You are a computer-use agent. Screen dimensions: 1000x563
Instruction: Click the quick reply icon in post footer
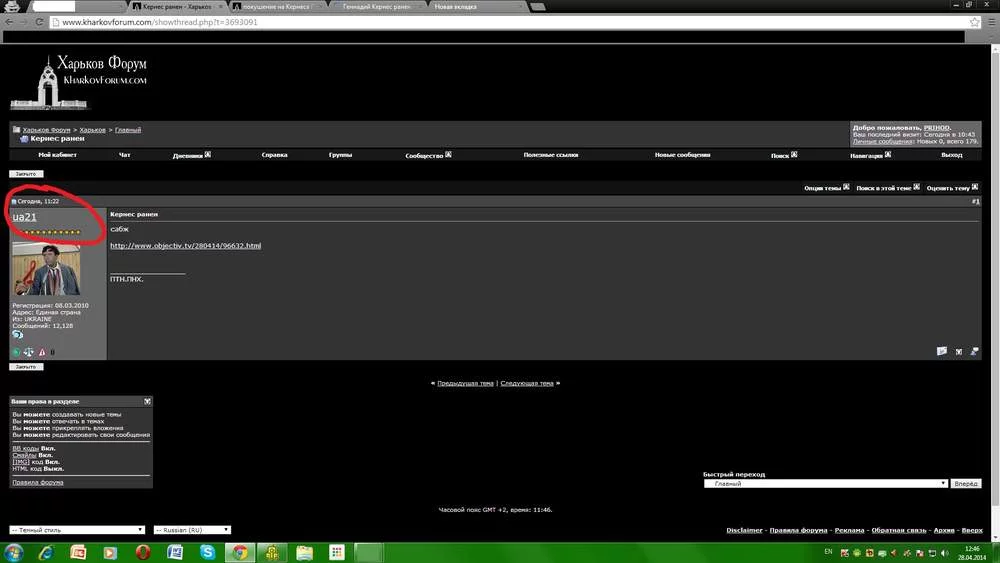[x=974, y=351]
